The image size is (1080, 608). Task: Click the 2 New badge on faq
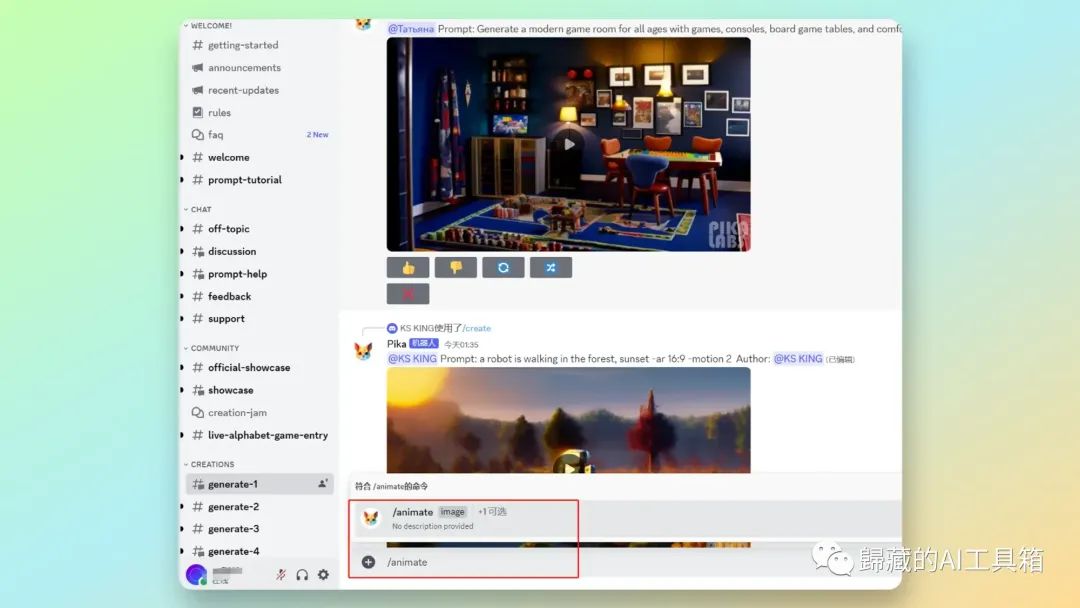tap(318, 135)
